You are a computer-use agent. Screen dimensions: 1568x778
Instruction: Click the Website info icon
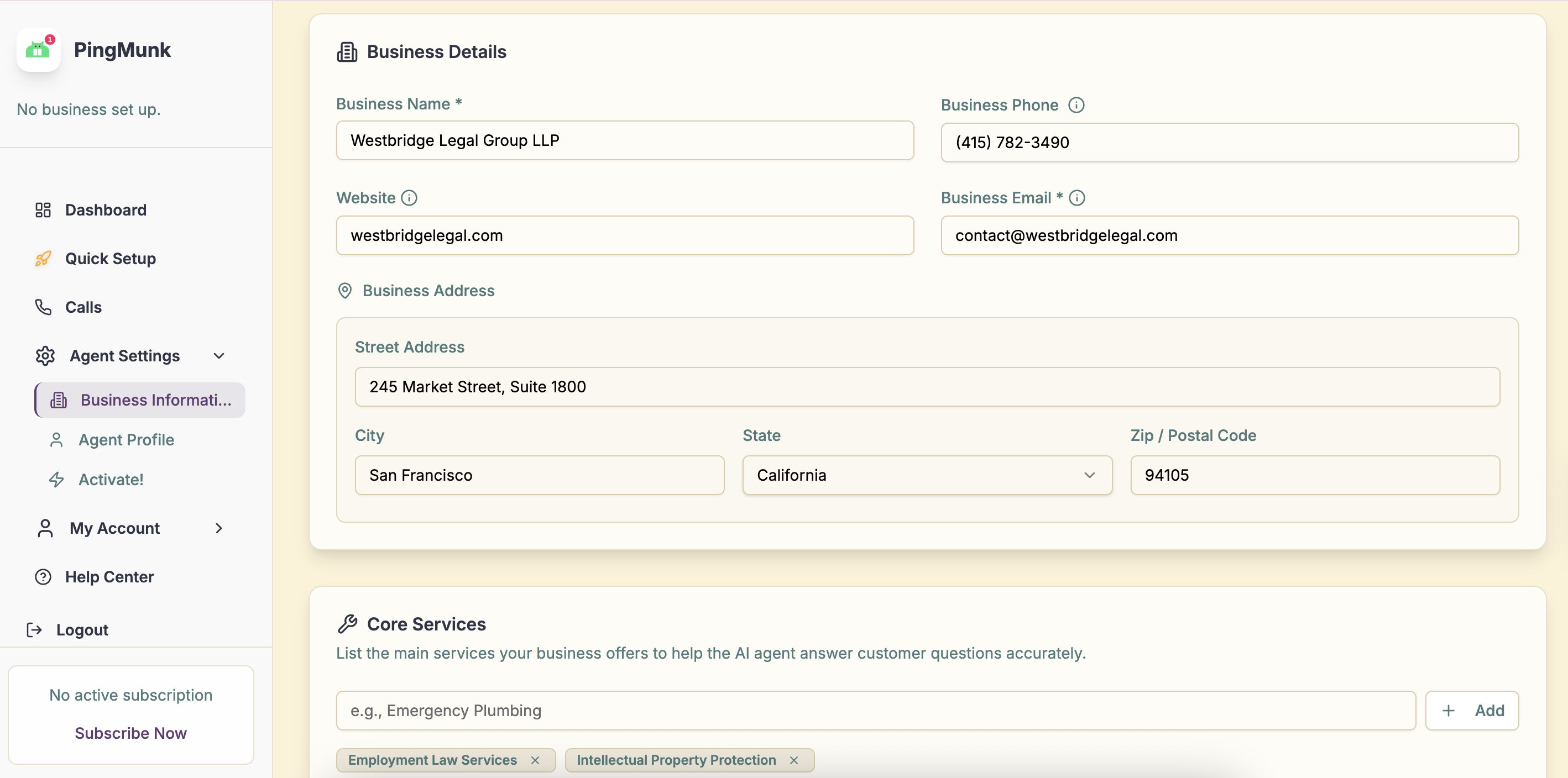point(409,198)
